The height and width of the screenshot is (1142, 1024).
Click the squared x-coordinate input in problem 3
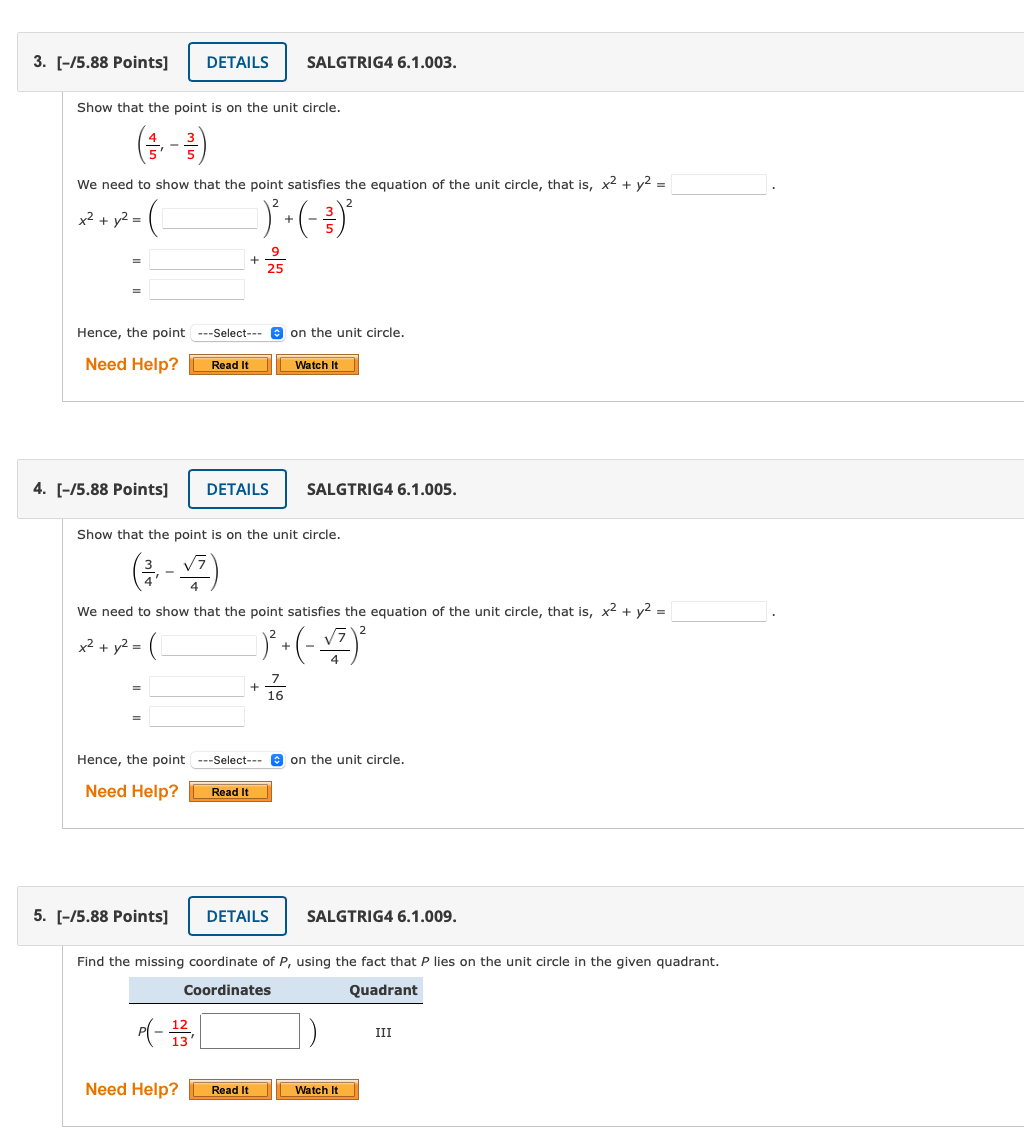(x=207, y=218)
